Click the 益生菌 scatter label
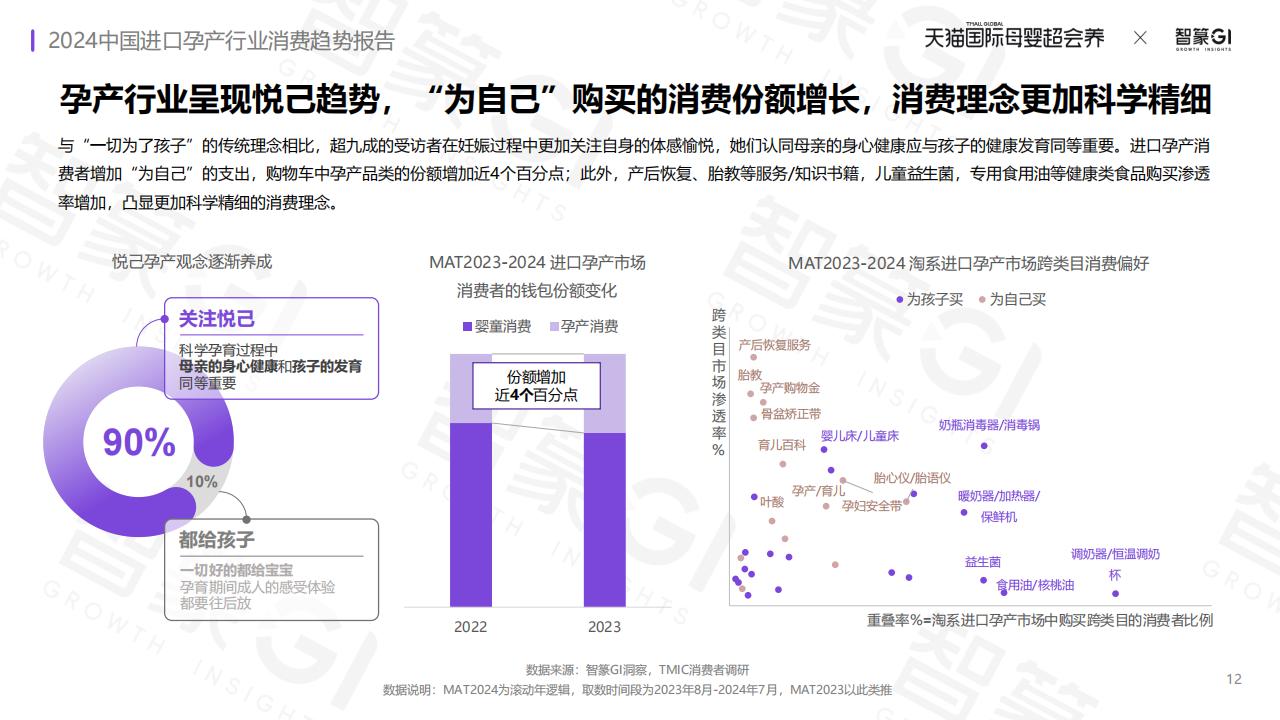 [983, 562]
